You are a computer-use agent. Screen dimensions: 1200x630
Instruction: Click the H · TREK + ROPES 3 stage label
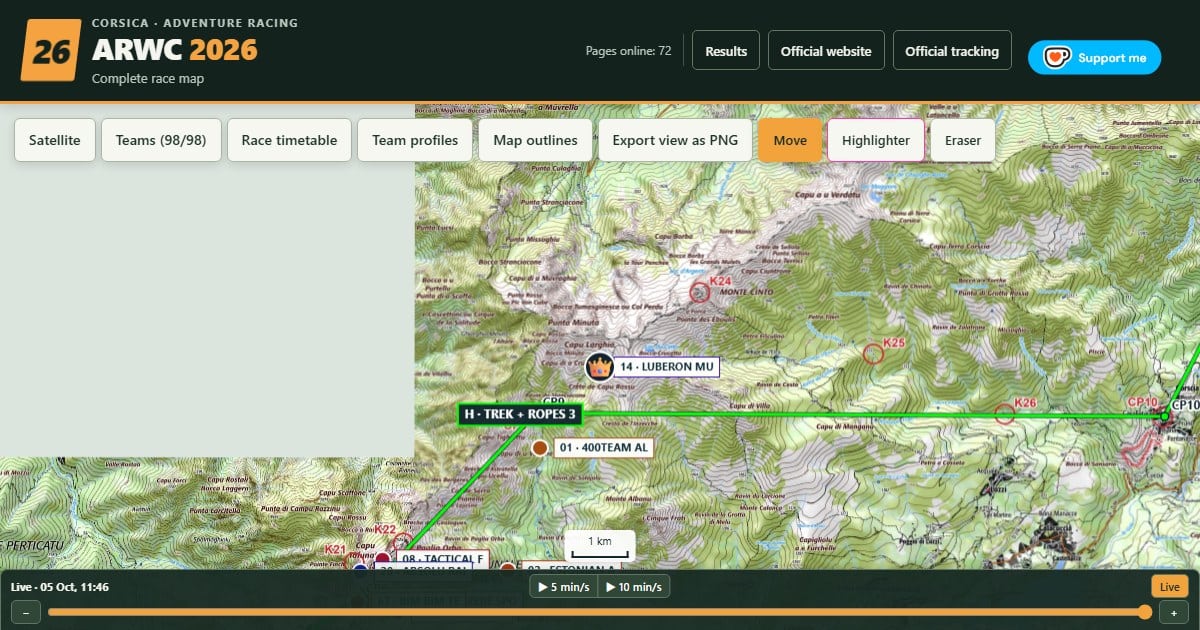520,414
